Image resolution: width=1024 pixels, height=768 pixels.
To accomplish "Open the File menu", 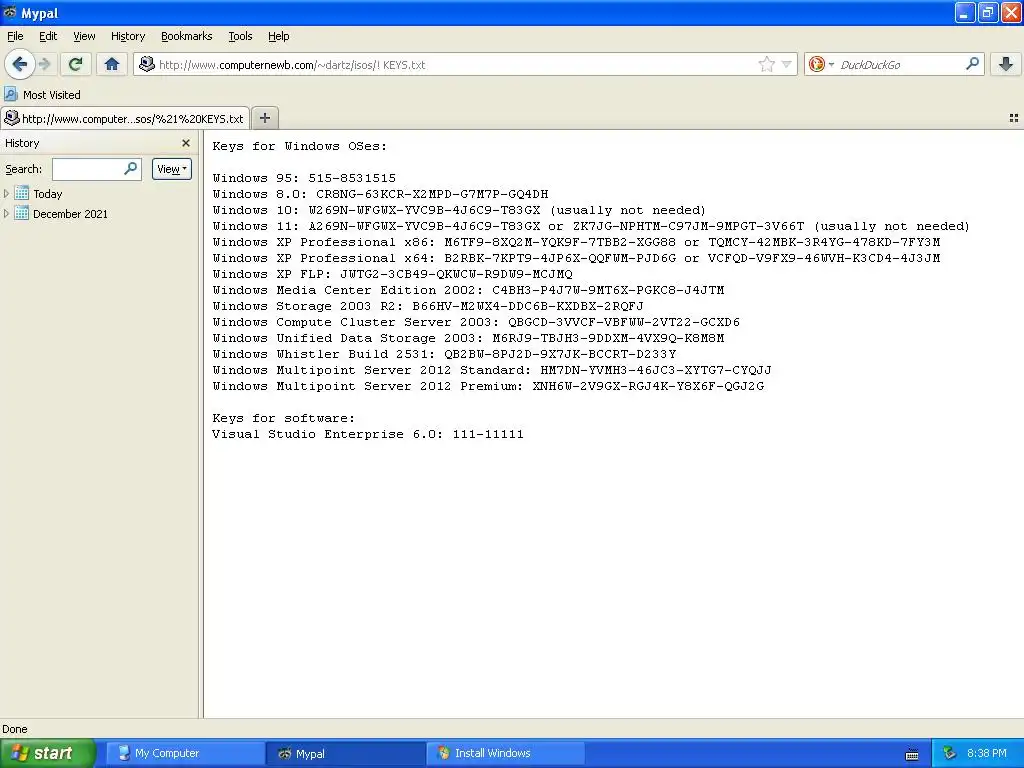I will tap(15, 36).
